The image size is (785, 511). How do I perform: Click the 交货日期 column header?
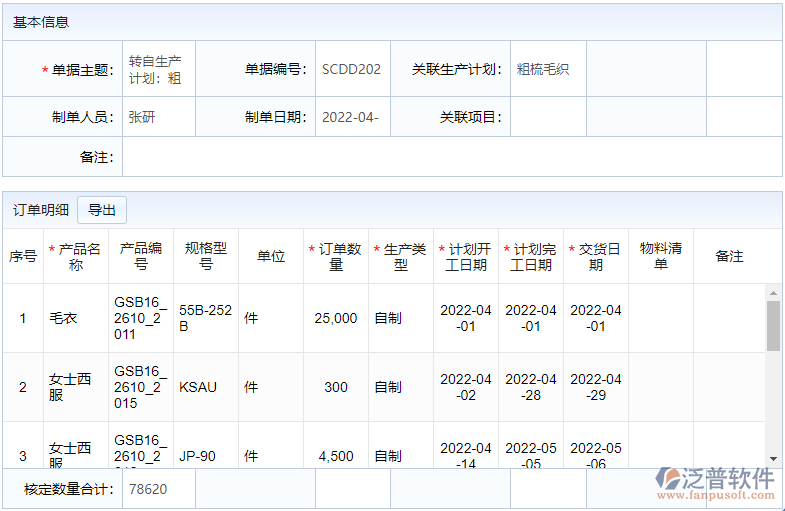[596, 257]
